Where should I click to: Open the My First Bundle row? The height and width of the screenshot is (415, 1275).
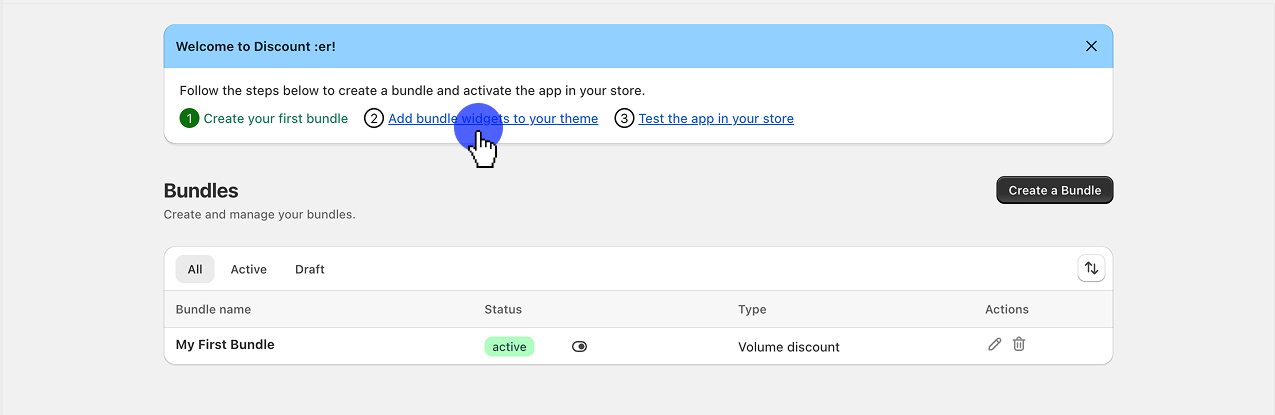point(225,345)
